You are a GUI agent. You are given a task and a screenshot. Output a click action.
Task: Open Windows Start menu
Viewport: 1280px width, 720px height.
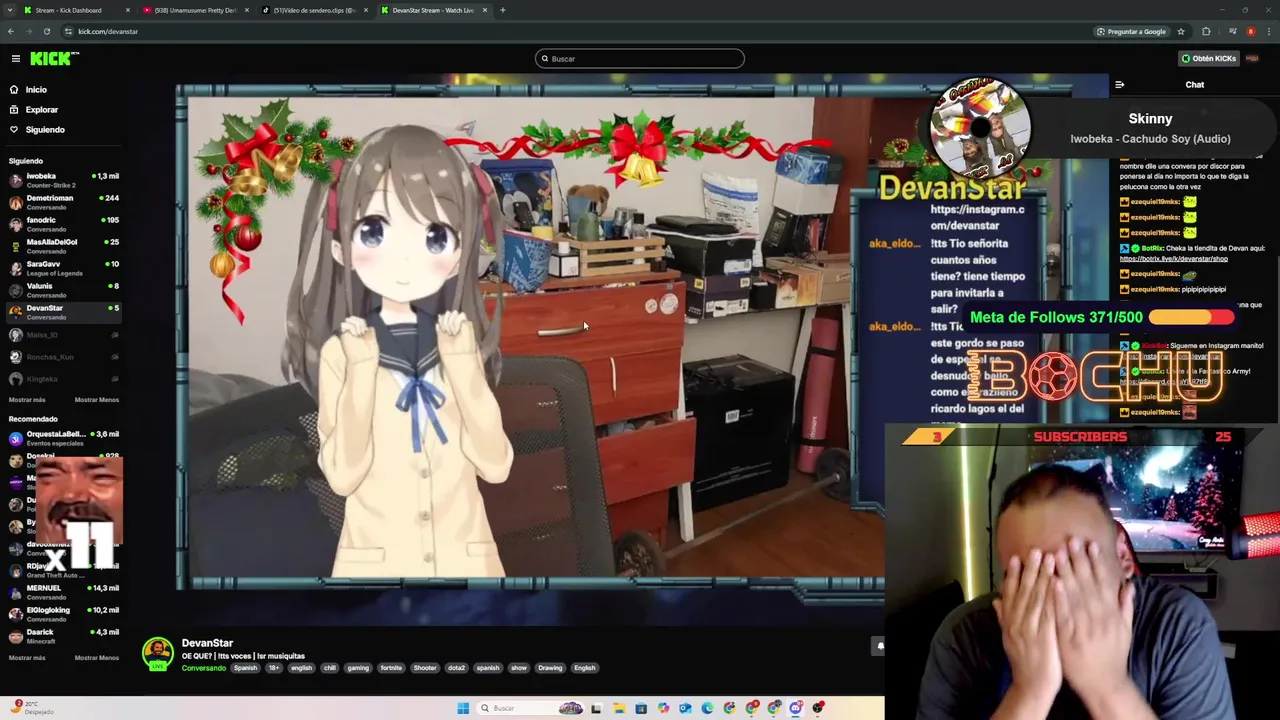coord(463,708)
